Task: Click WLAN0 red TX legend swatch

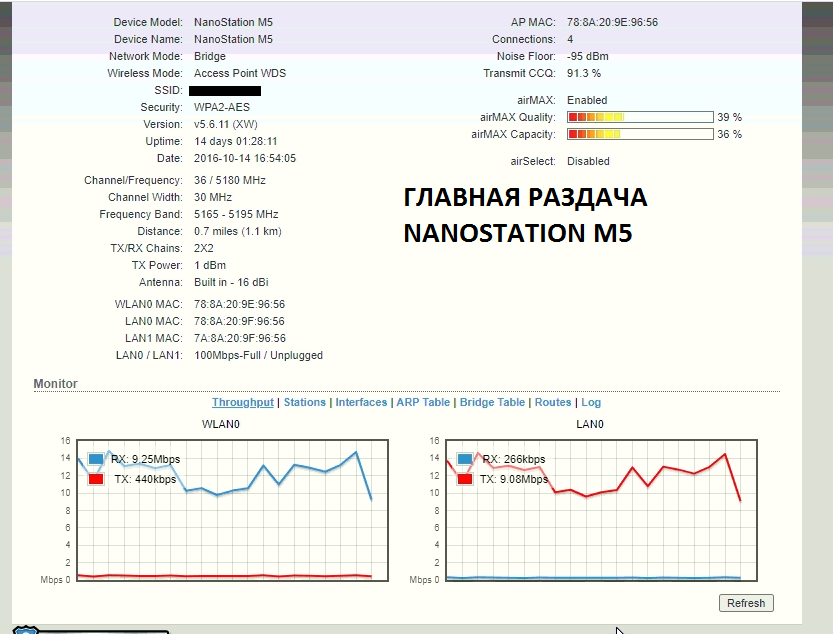Action: pos(96,479)
